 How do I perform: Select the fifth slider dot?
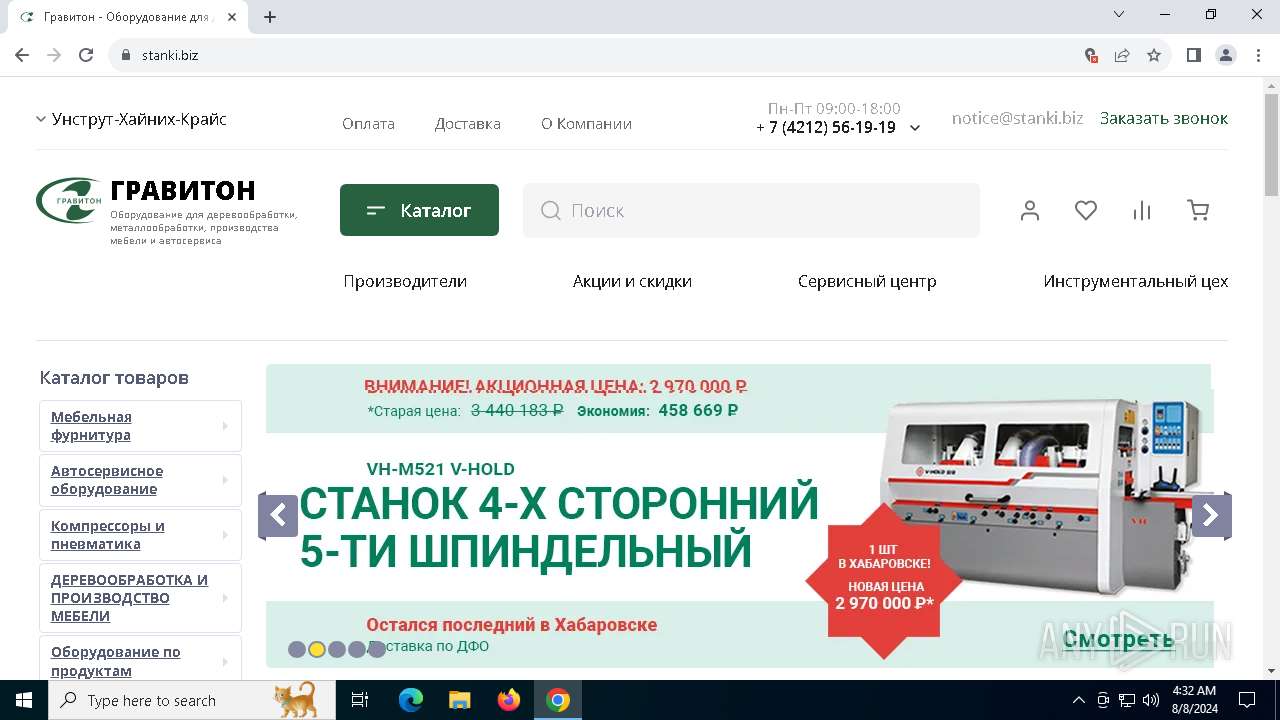coord(376,649)
